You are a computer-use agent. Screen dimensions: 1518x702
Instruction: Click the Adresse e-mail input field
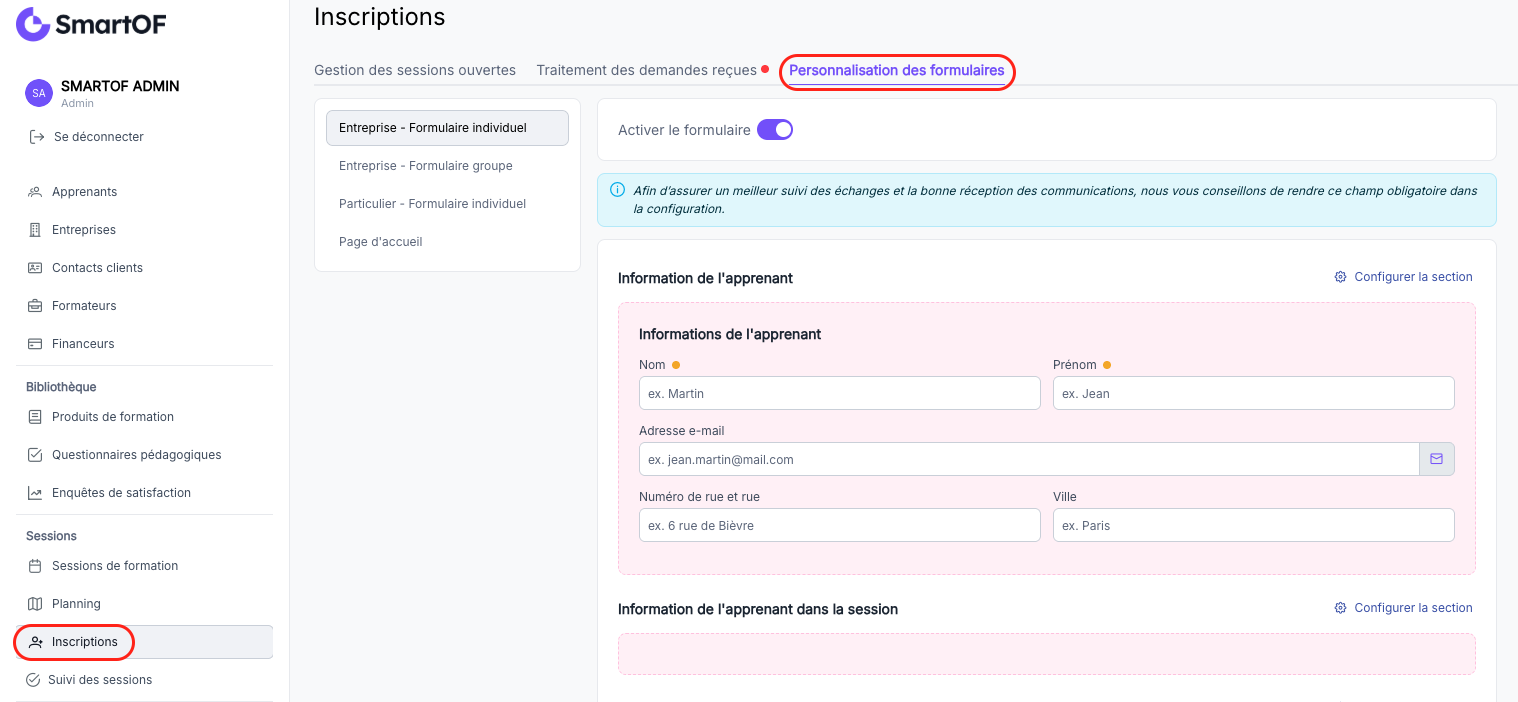(x=1029, y=459)
